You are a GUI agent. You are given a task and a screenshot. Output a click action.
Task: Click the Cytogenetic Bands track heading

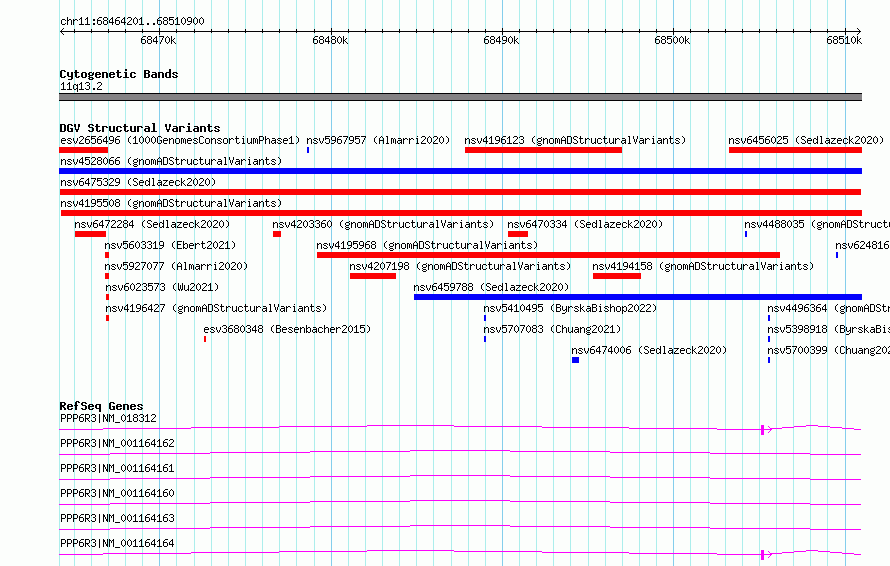coord(119,74)
